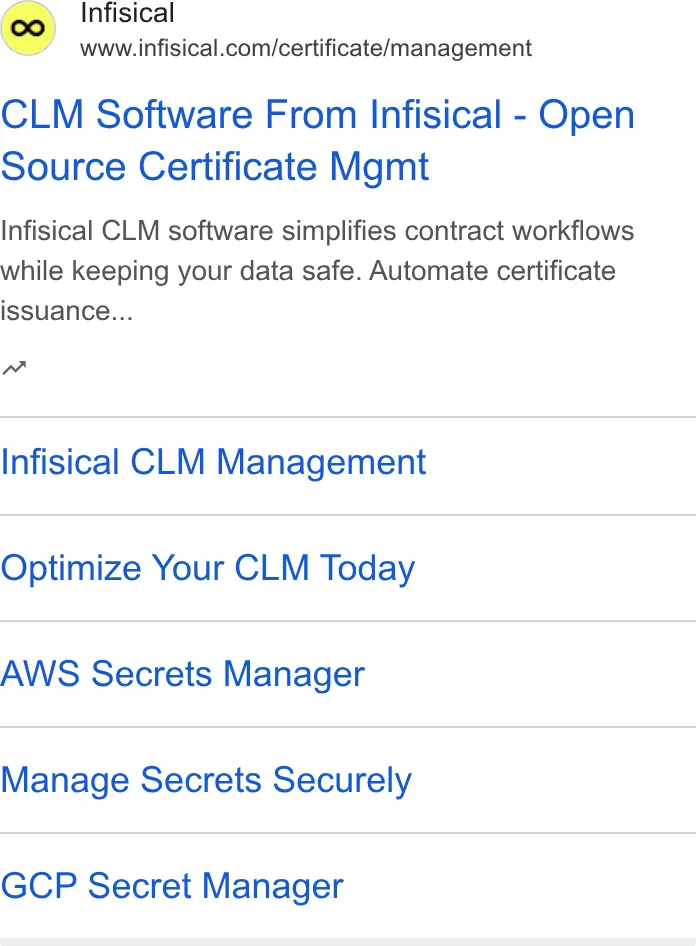Click the truncated word issuance... in the description
This screenshot has width=696, height=946.
[67, 311]
